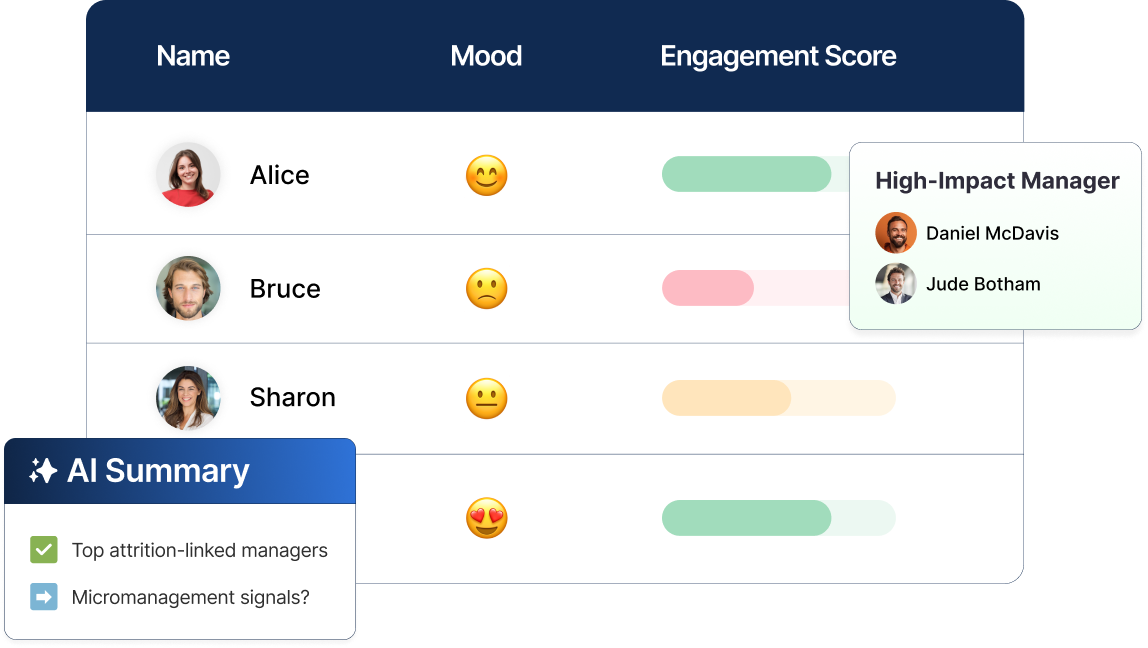1148x648 pixels.
Task: Open Daniel McDavis's profile avatar
Action: pos(895,232)
